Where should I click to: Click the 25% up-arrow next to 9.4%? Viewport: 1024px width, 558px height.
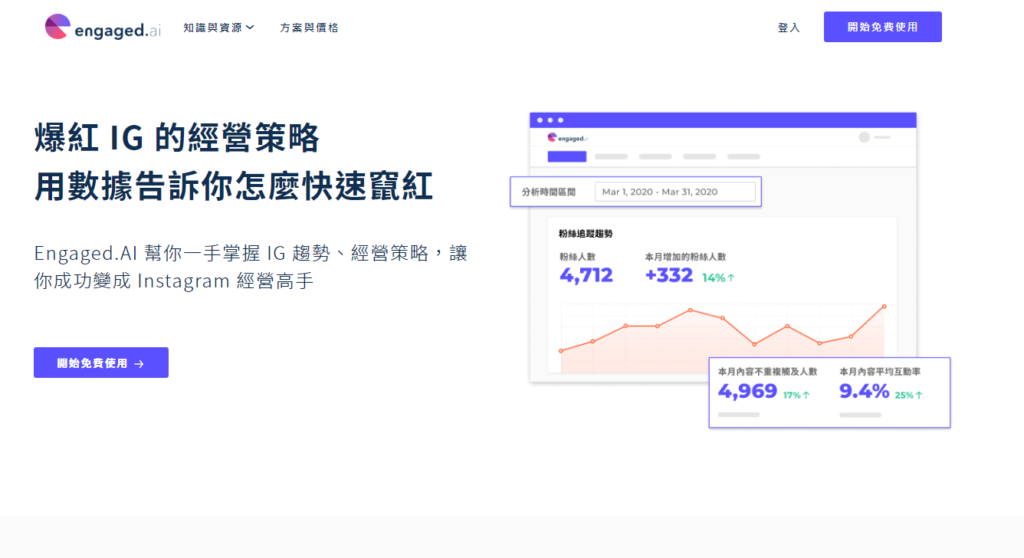coord(909,395)
